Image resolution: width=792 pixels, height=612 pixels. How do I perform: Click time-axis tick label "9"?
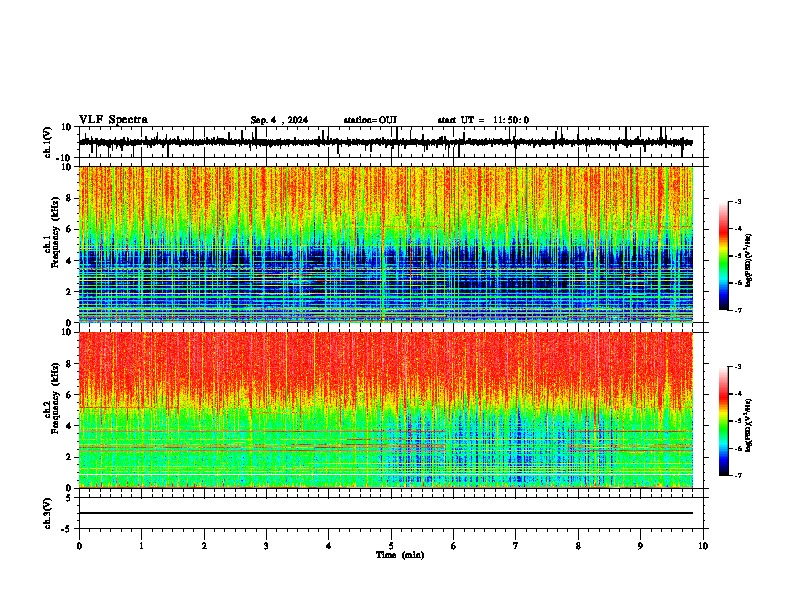[x=640, y=546]
